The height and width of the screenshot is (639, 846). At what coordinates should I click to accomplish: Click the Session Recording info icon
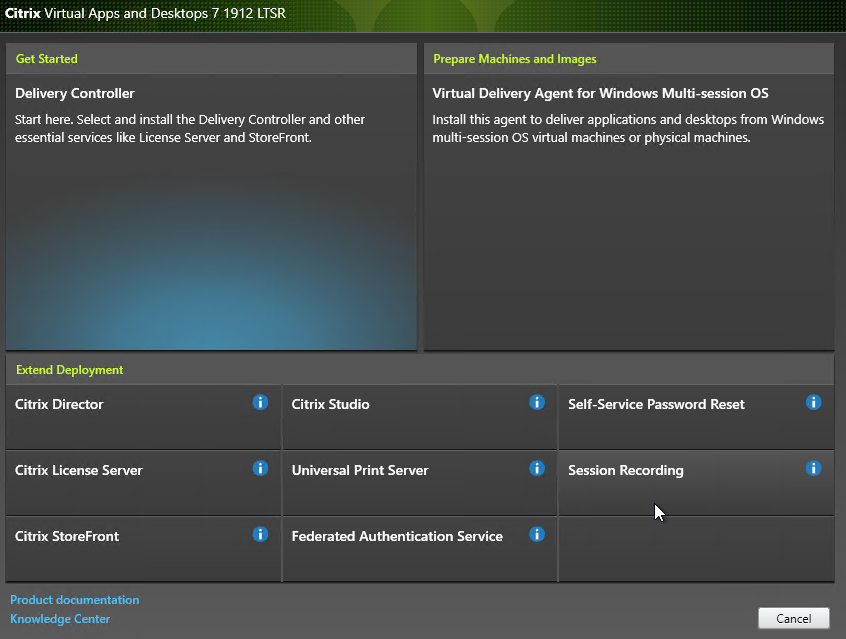tap(813, 468)
